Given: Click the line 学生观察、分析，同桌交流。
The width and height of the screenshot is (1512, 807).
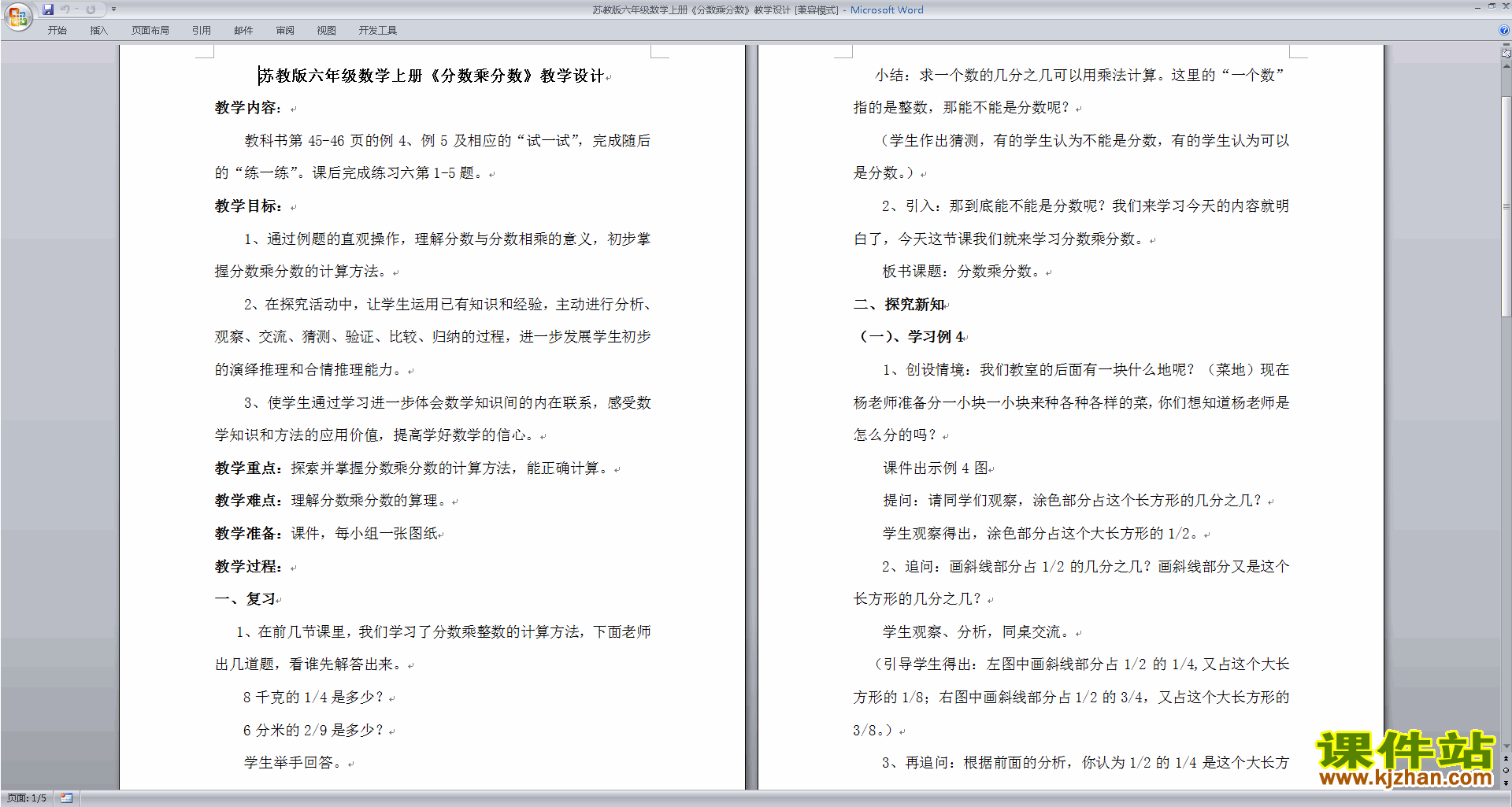Looking at the screenshot, I should [977, 632].
